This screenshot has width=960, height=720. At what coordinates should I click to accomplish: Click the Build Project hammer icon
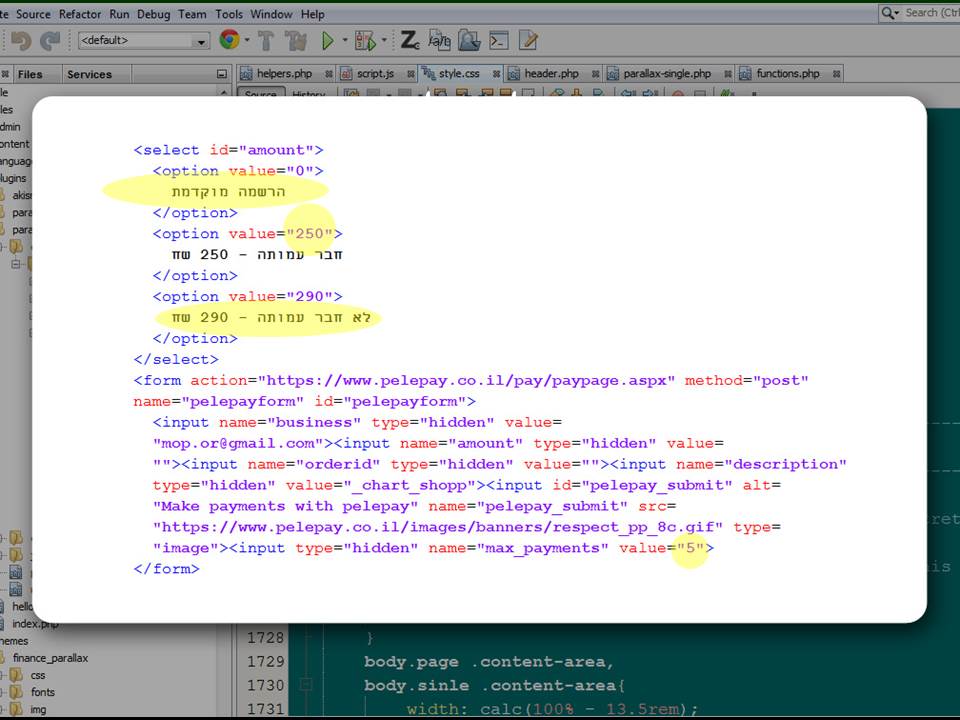coord(265,40)
